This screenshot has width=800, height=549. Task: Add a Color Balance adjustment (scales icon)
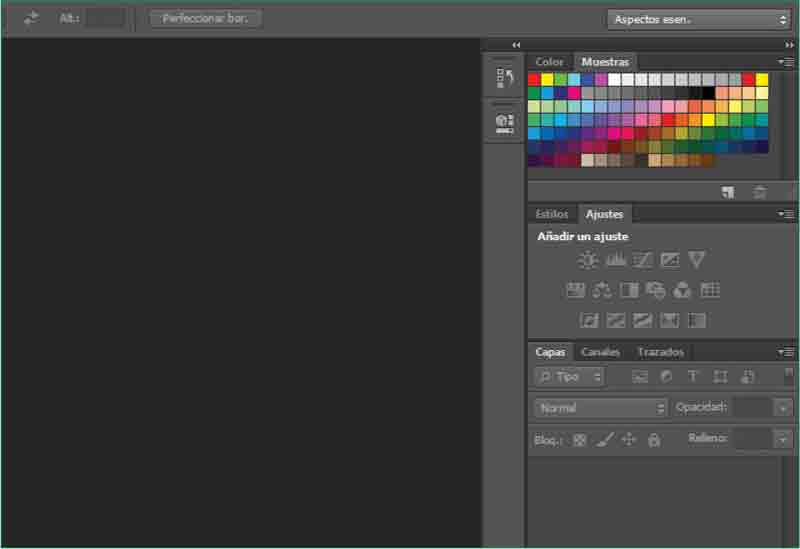coord(602,290)
